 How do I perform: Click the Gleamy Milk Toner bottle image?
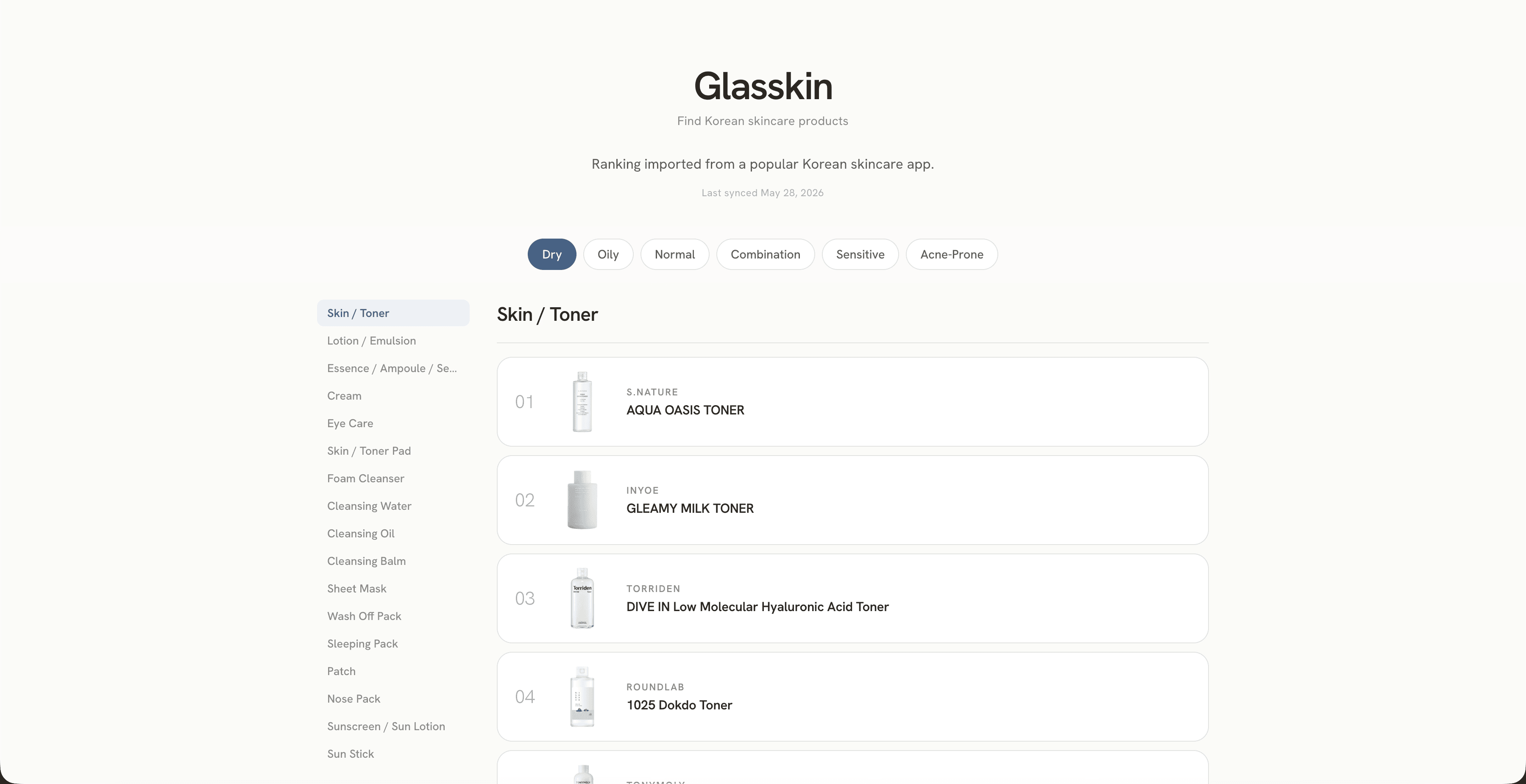(582, 500)
